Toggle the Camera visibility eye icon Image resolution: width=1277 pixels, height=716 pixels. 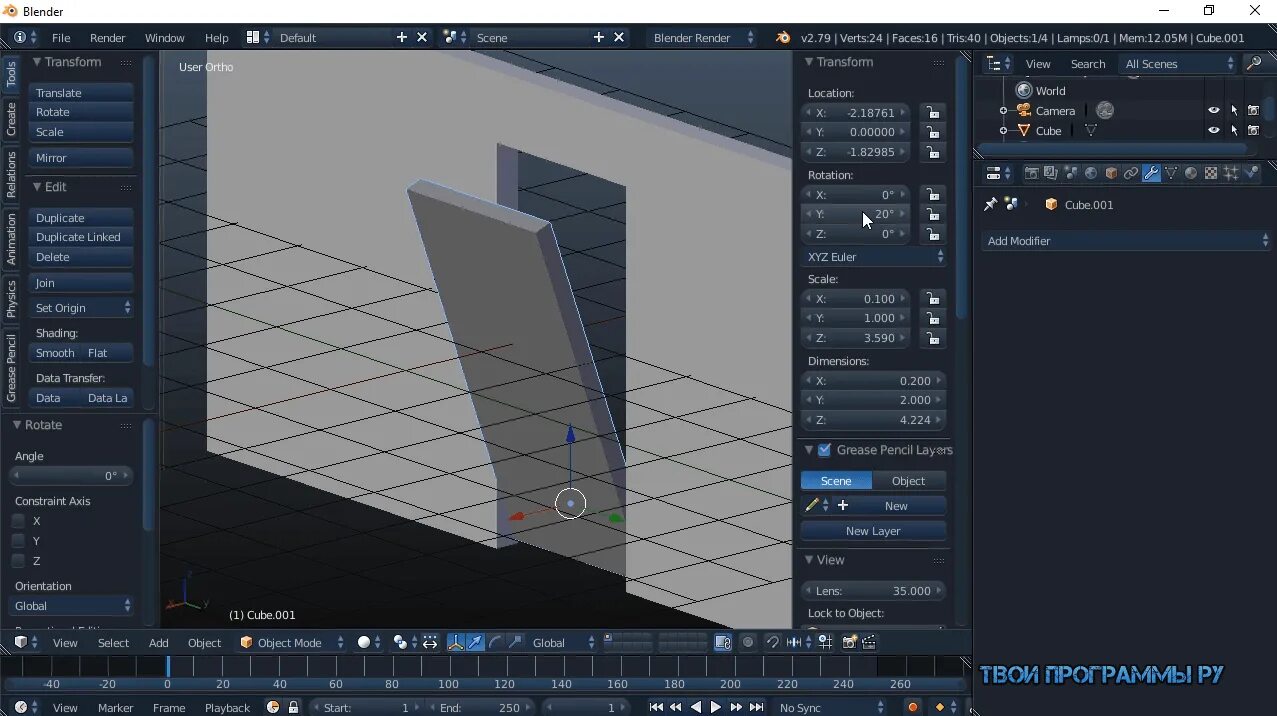(1214, 111)
